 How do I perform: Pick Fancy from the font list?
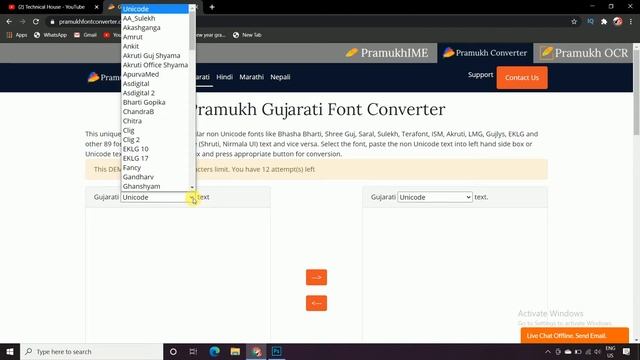(155, 168)
